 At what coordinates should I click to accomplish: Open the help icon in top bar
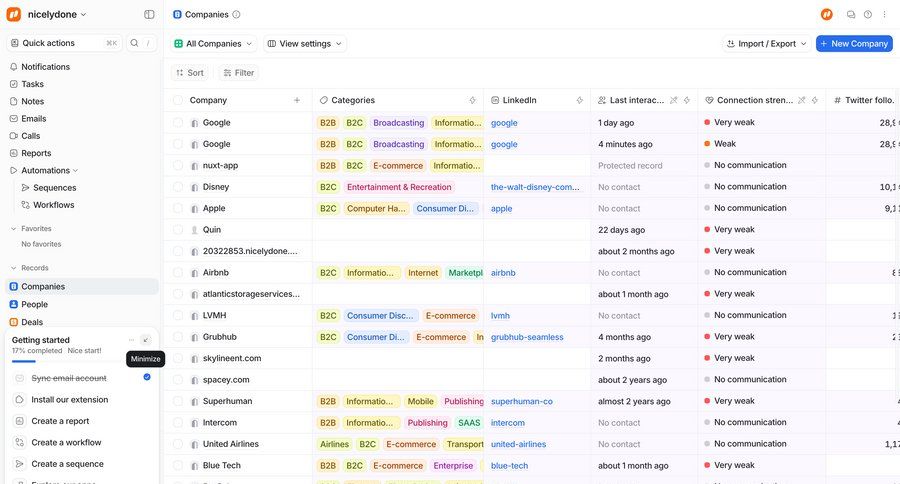[867, 15]
